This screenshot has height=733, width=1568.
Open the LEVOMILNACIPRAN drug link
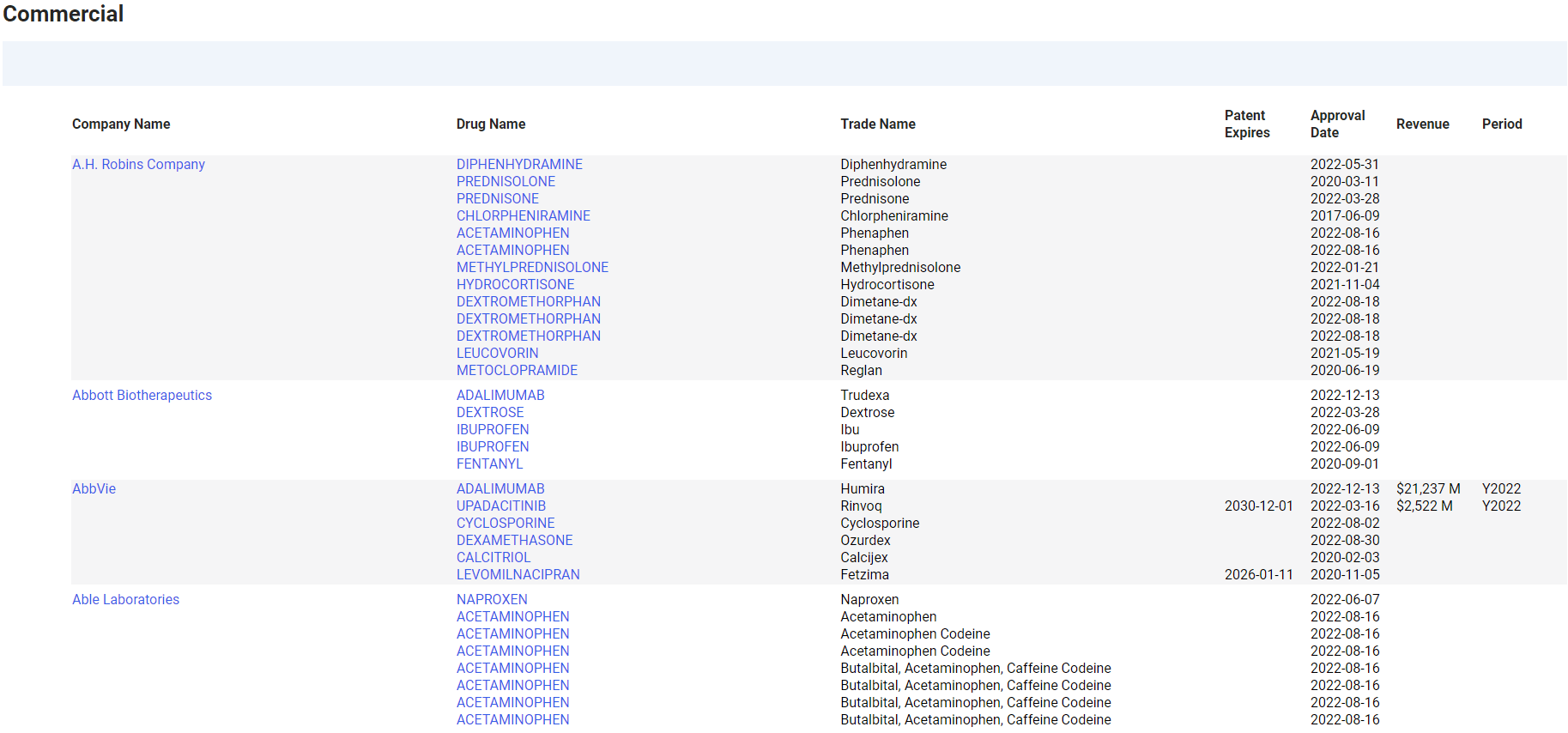(518, 574)
